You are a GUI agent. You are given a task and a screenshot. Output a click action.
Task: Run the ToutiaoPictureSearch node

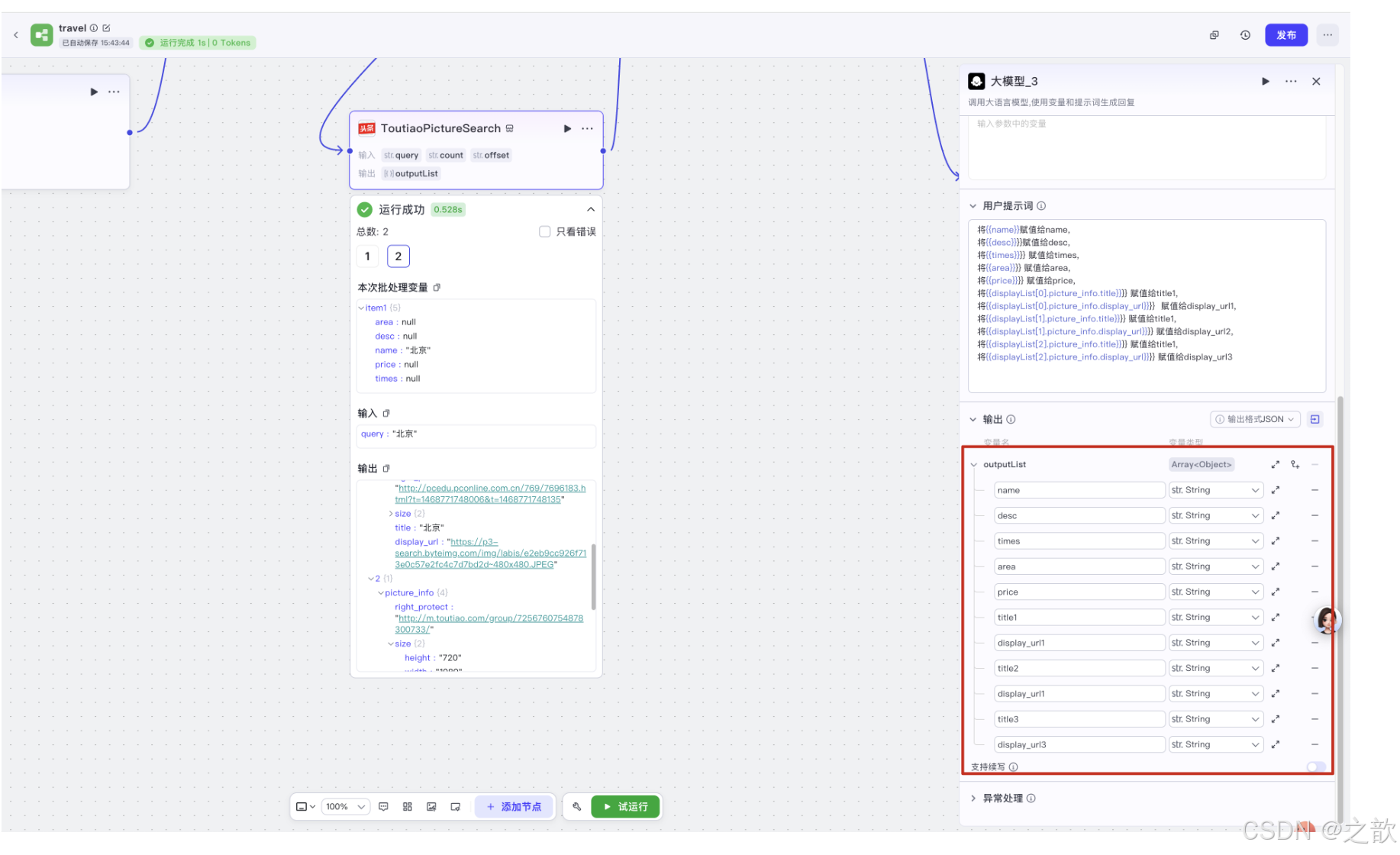pos(567,128)
